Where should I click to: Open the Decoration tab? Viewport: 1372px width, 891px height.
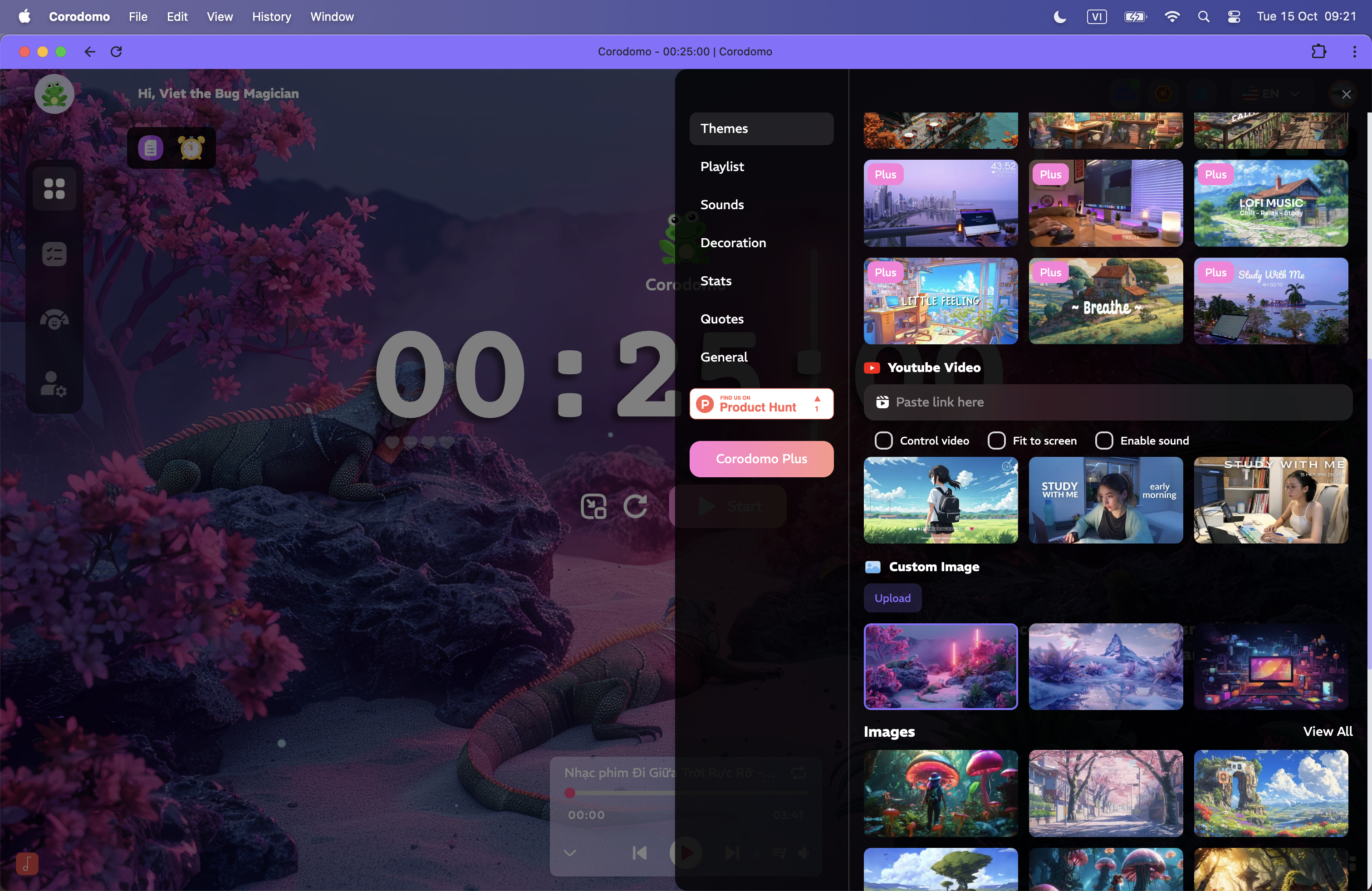(x=761, y=243)
